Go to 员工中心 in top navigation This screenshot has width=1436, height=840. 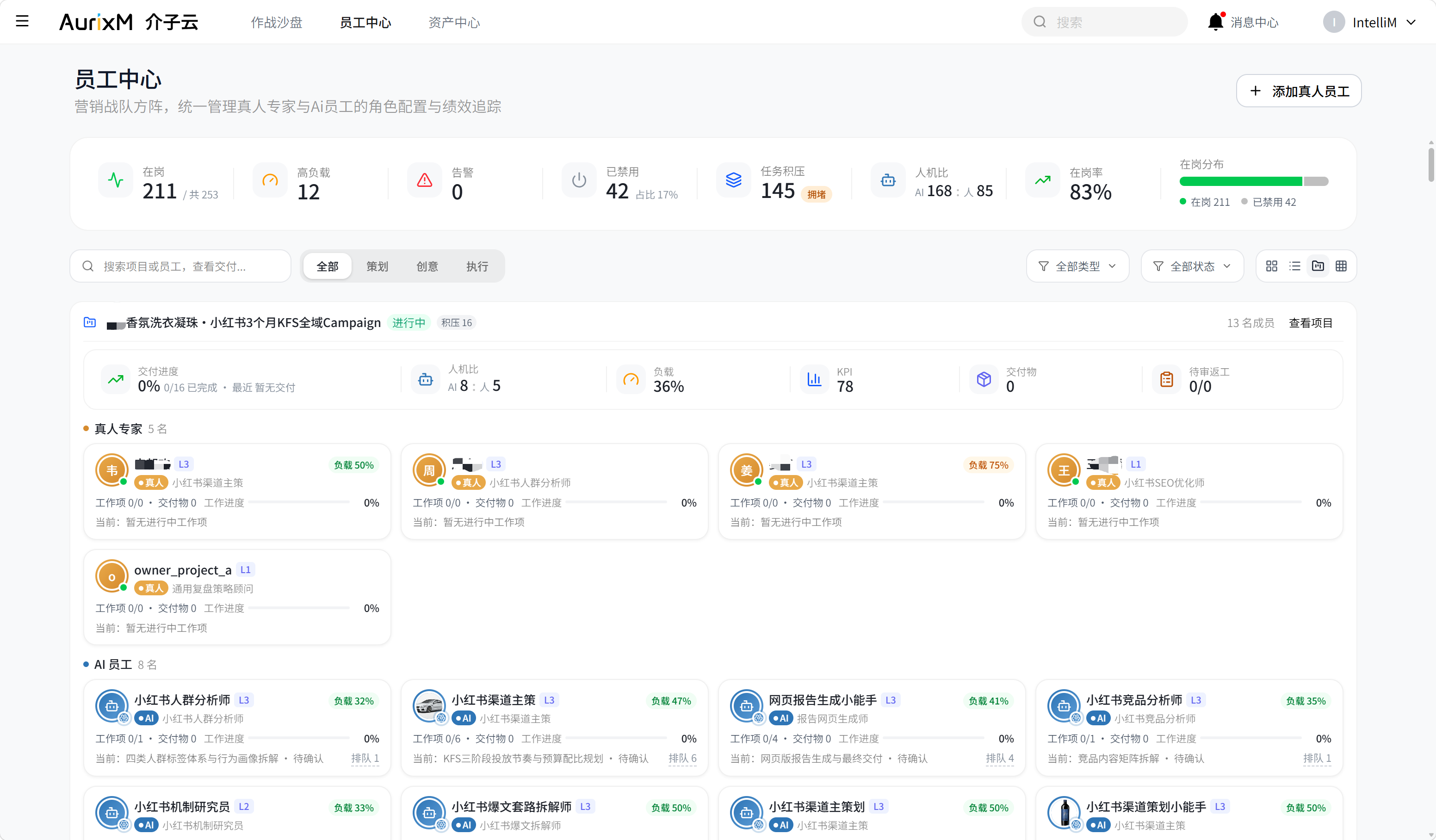(x=365, y=22)
